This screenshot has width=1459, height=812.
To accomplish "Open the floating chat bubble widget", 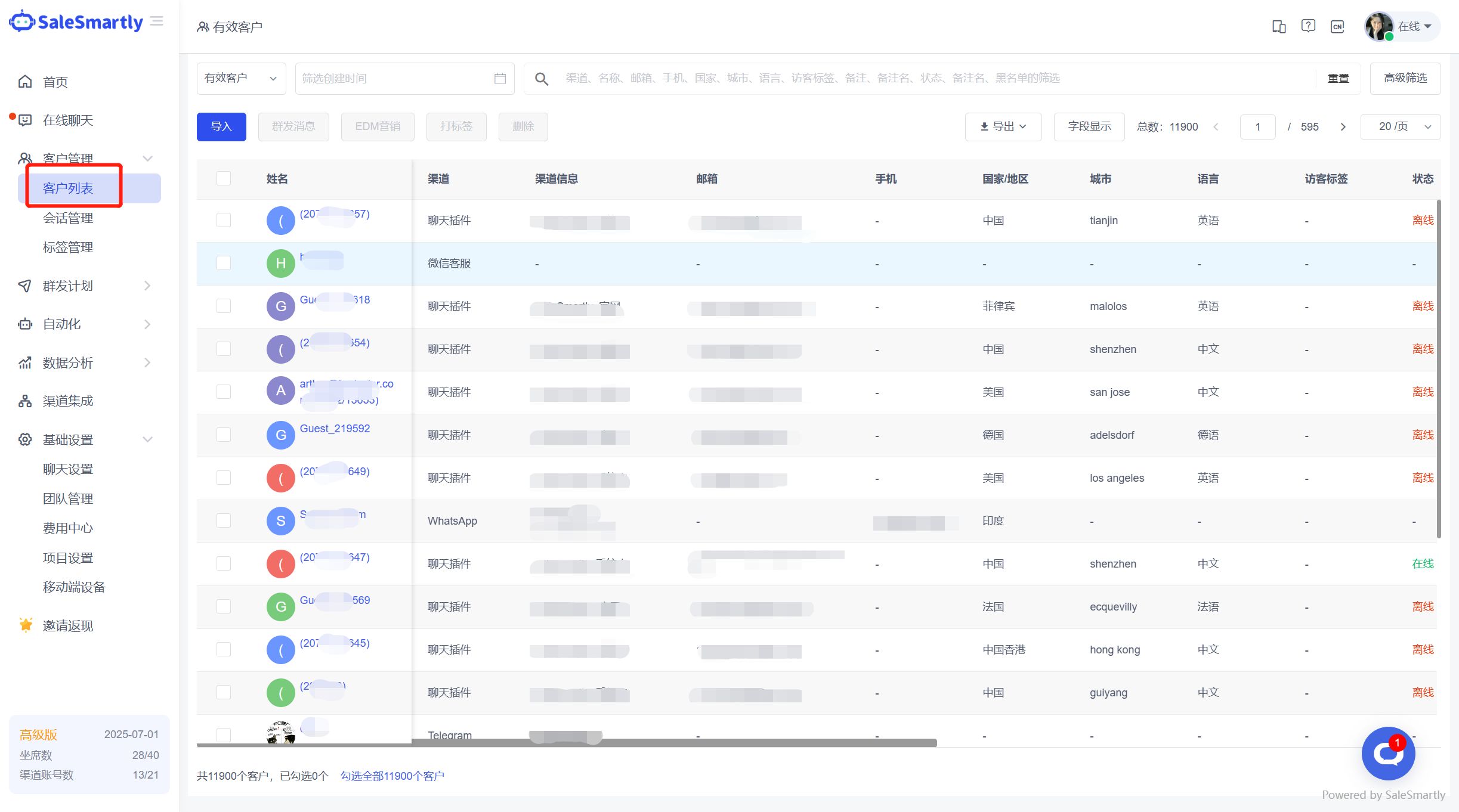I will (x=1388, y=754).
